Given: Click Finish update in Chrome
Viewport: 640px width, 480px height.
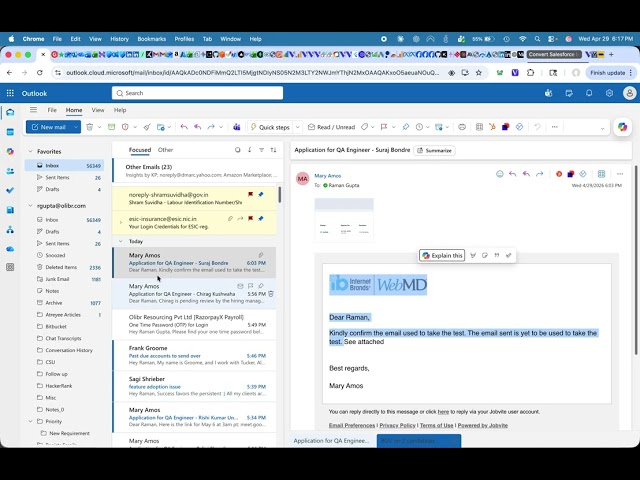Looking at the screenshot, I should click(x=611, y=73).
